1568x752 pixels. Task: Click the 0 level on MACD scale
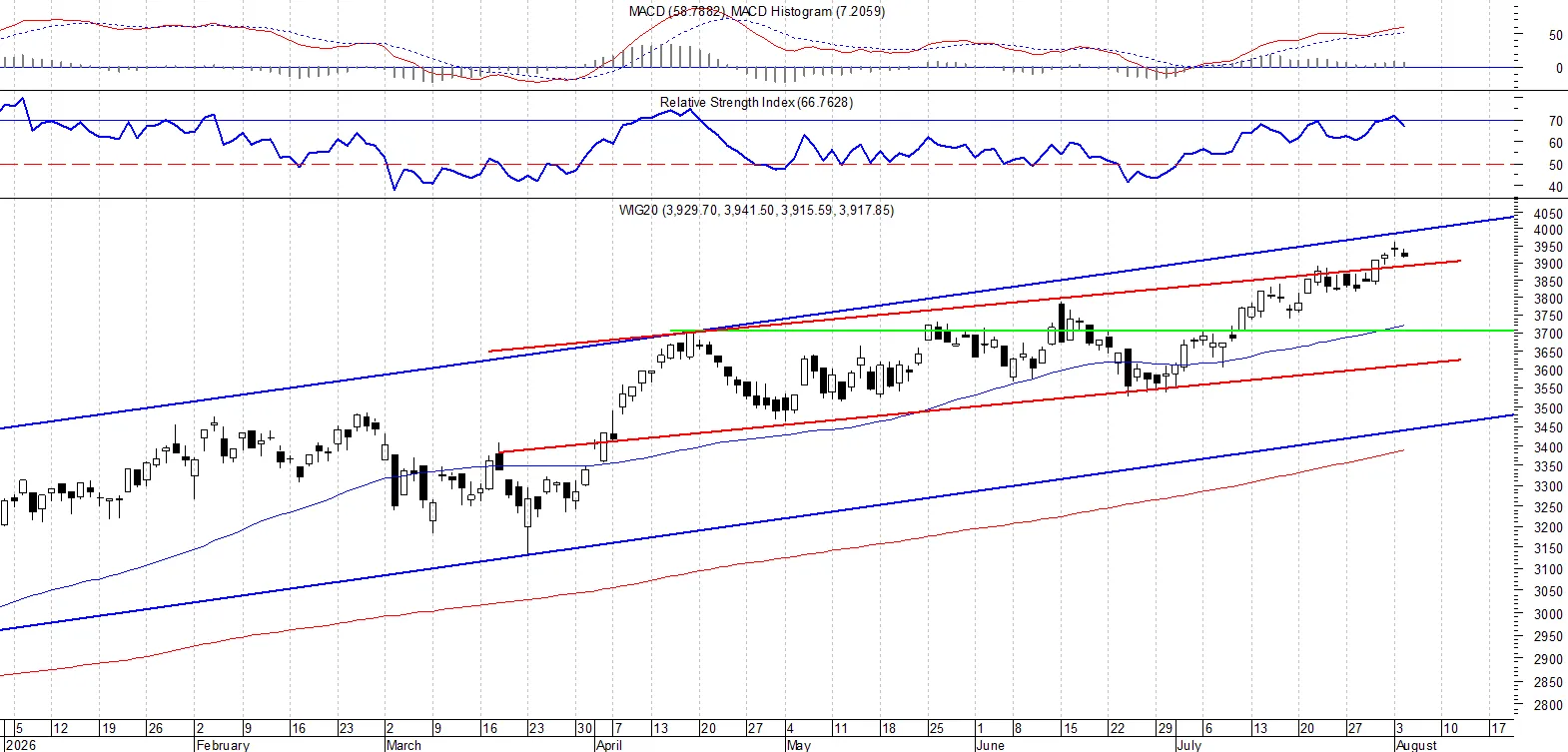click(x=1559, y=68)
